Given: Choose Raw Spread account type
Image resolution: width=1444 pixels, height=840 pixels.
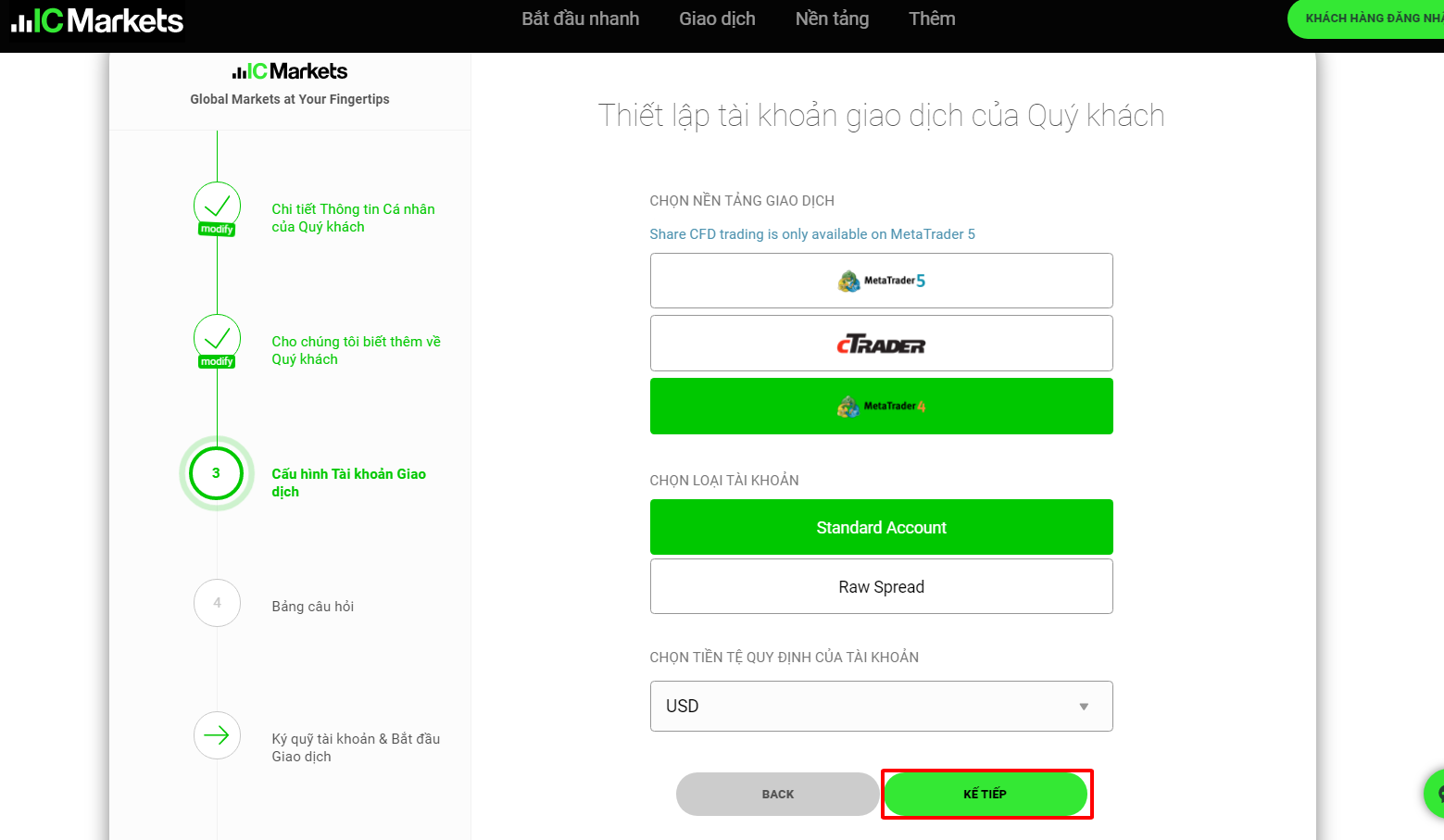Looking at the screenshot, I should (881, 587).
